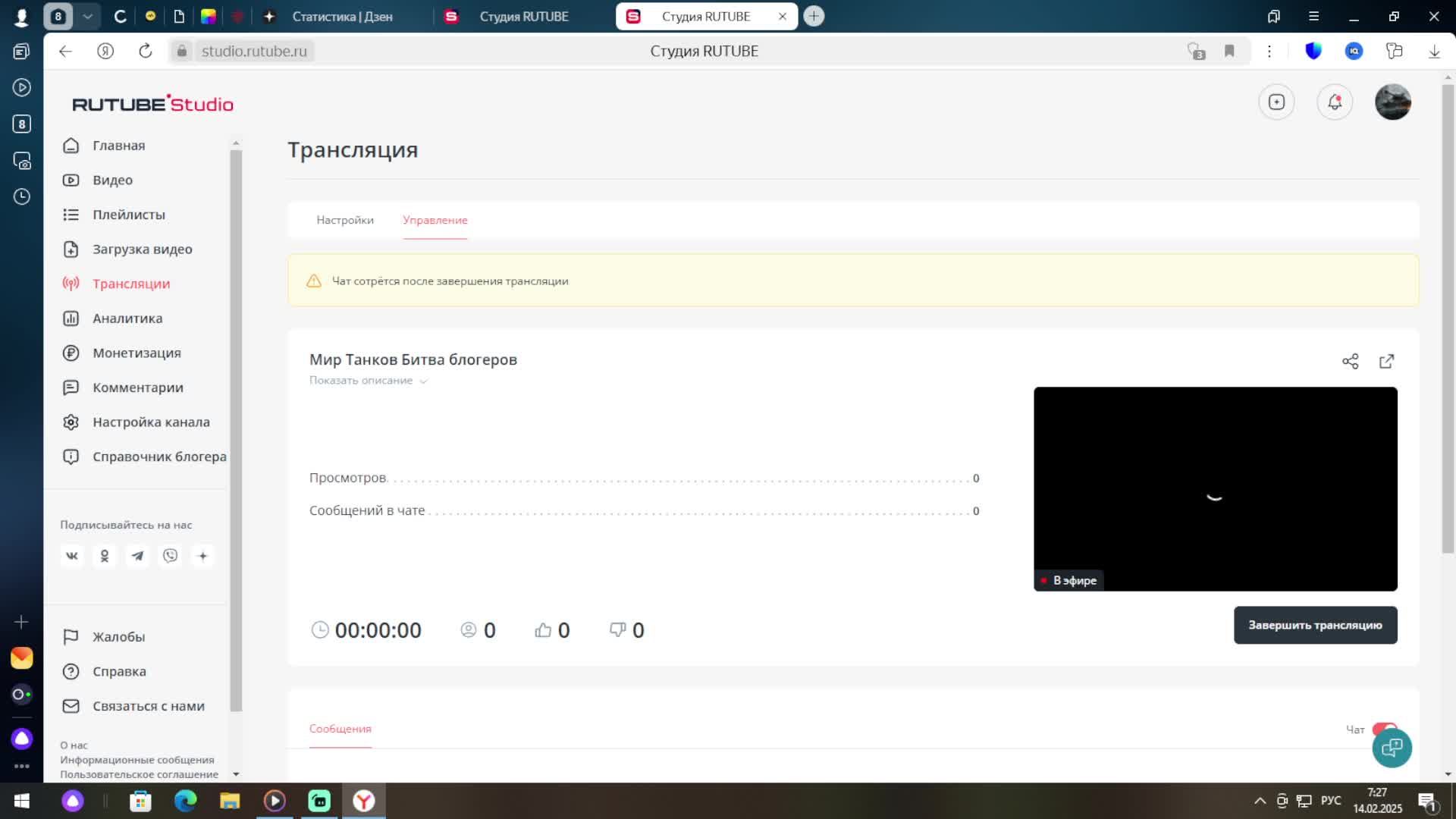This screenshot has width=1456, height=819.
Task: Expand Показать описание
Action: click(x=369, y=381)
